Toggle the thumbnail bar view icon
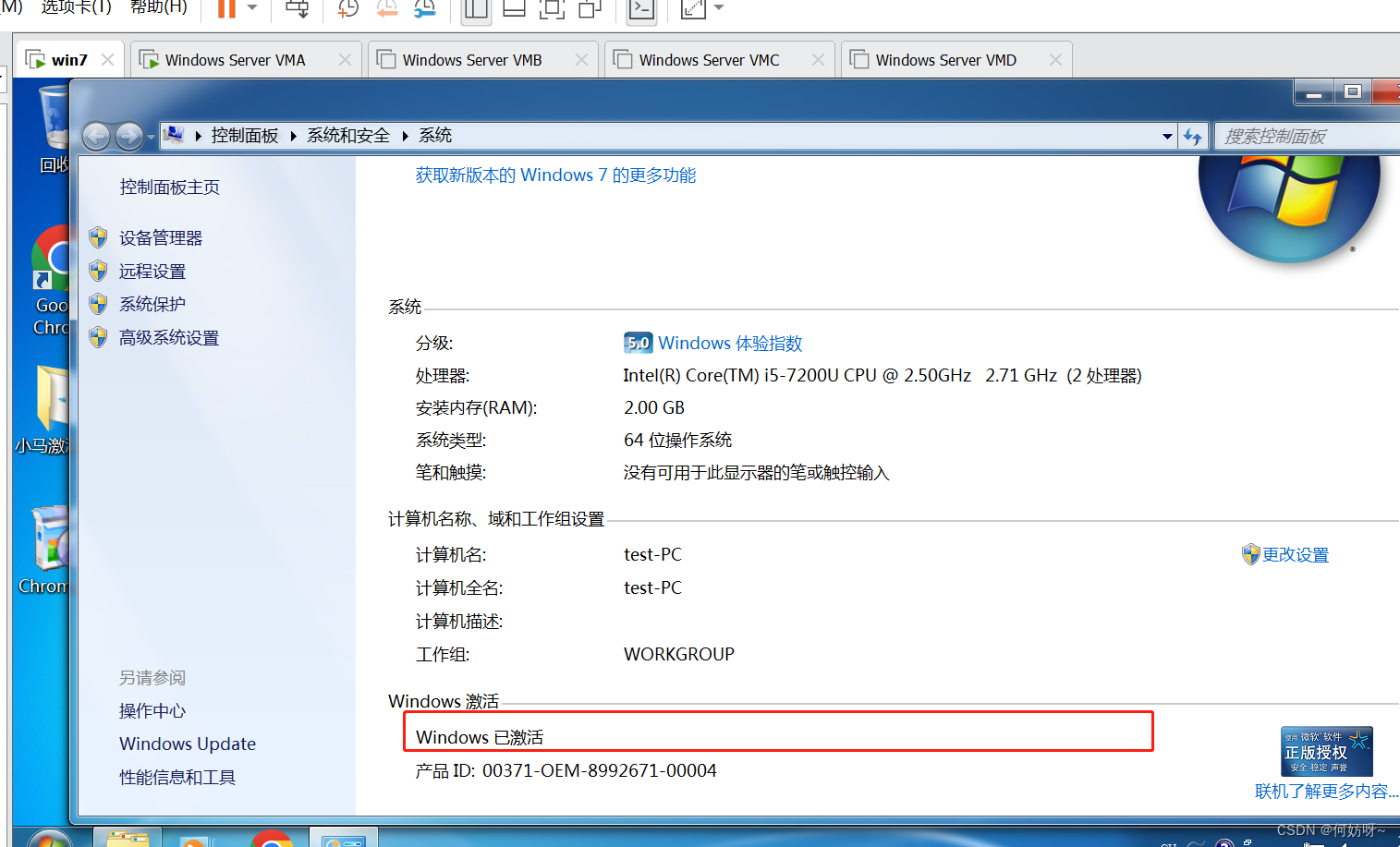 [x=514, y=8]
